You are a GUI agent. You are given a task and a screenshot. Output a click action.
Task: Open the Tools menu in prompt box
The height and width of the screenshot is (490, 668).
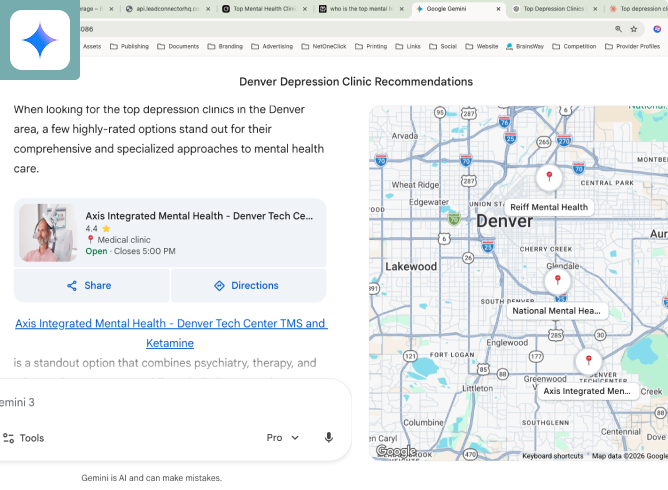pyautogui.click(x=23, y=438)
